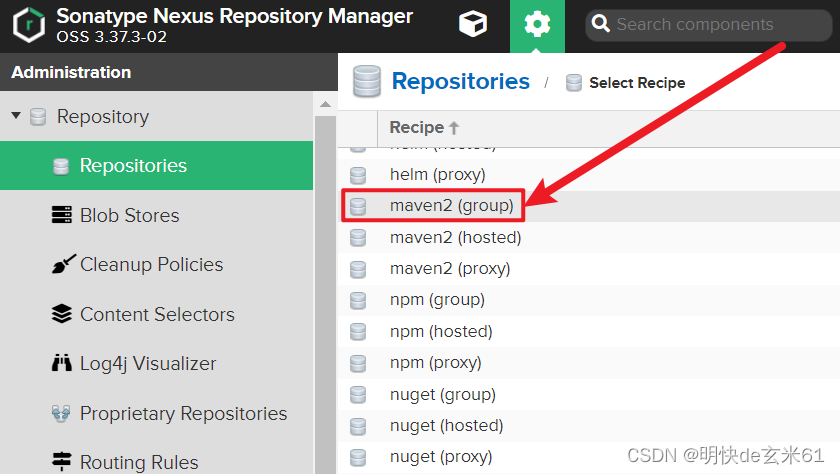Click the Routing Rules signpost icon
Viewport: 840px width, 474px height.
coord(62,461)
